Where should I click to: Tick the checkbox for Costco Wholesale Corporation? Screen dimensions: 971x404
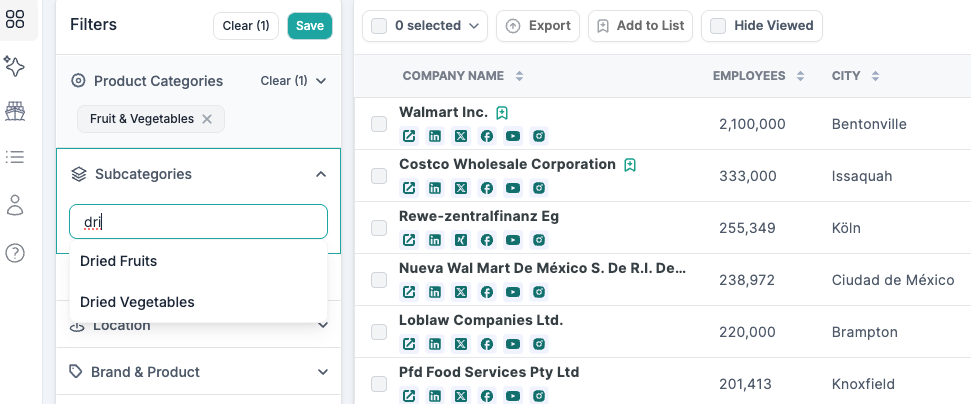tap(379, 176)
